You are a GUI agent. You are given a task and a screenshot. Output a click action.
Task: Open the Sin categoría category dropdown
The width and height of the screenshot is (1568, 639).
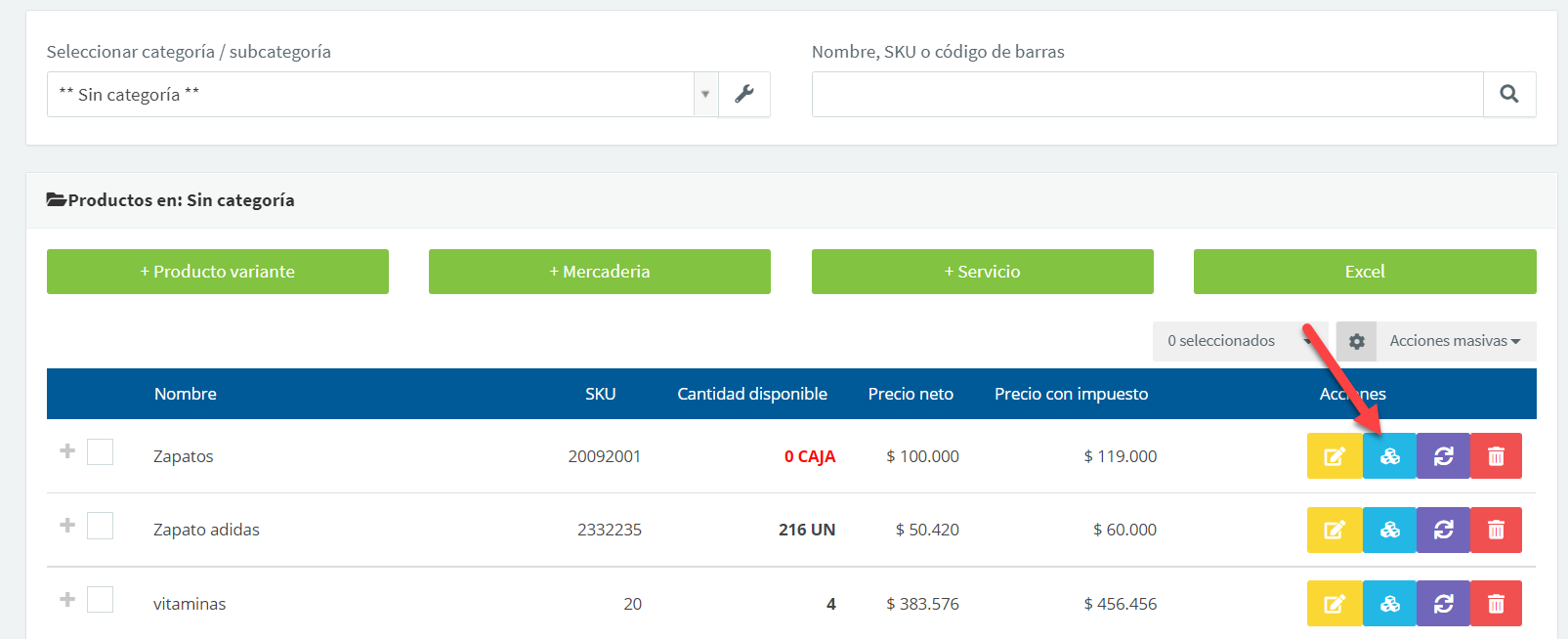tap(381, 95)
